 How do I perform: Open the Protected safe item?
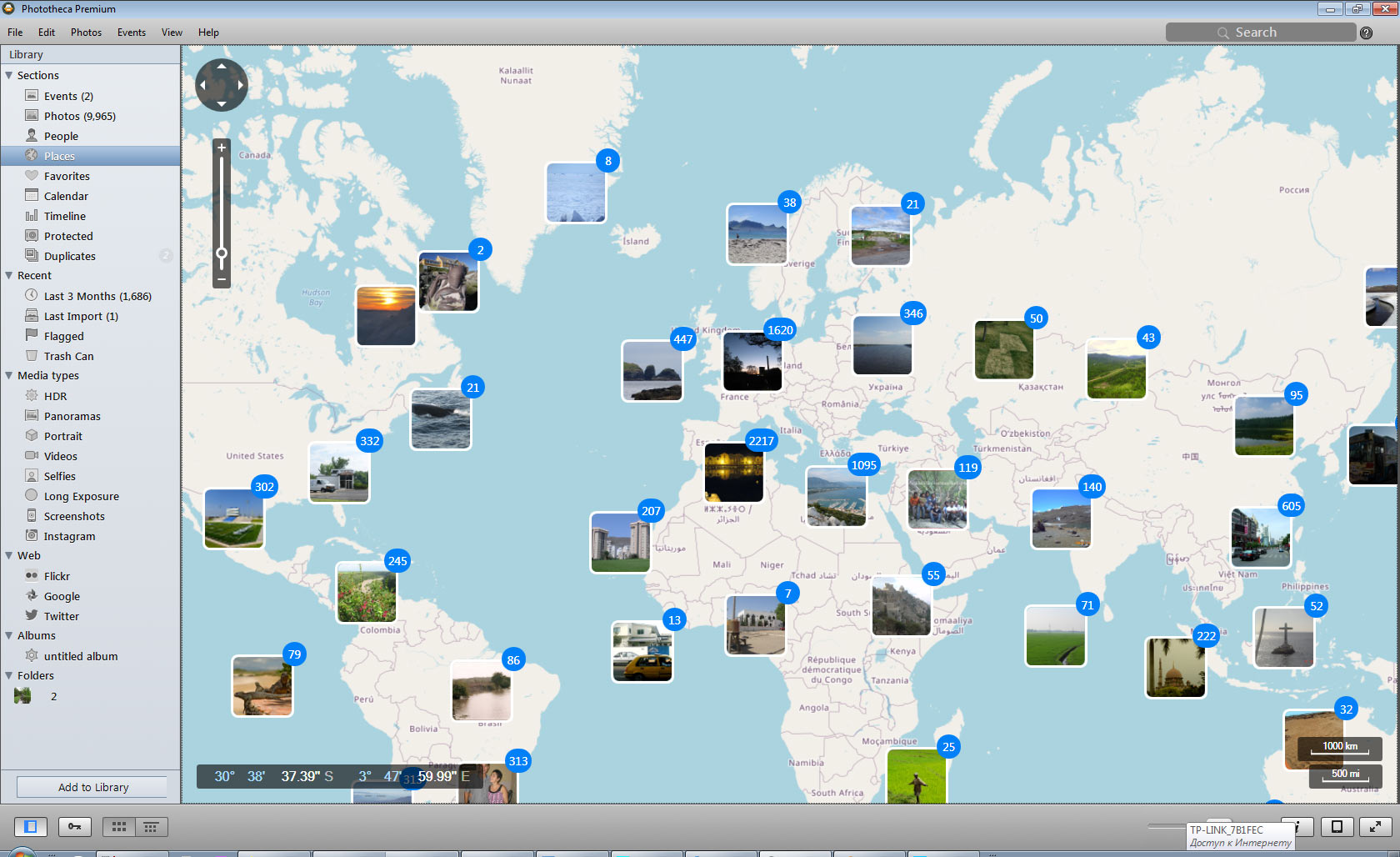point(90,236)
